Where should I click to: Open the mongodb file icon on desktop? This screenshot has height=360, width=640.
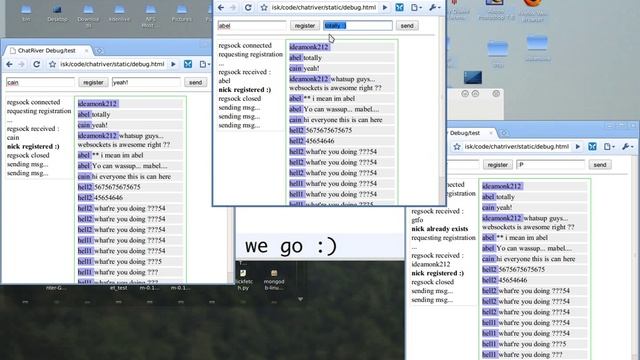274,280
